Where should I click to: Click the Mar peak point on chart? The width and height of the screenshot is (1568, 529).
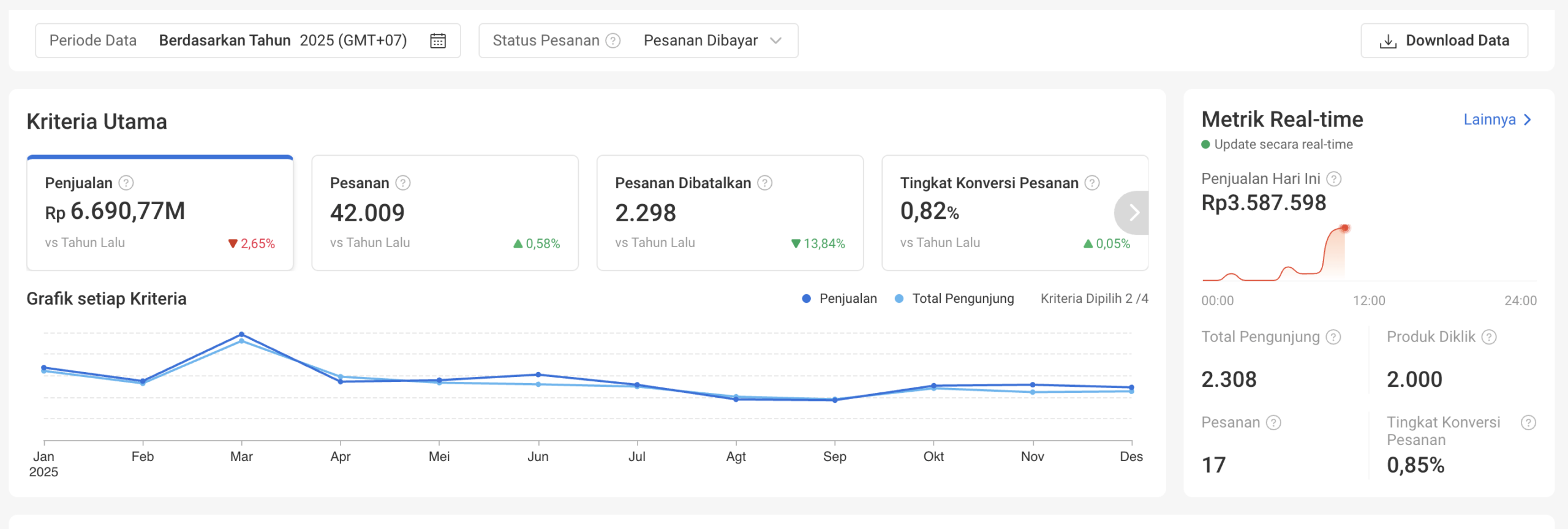(241, 335)
